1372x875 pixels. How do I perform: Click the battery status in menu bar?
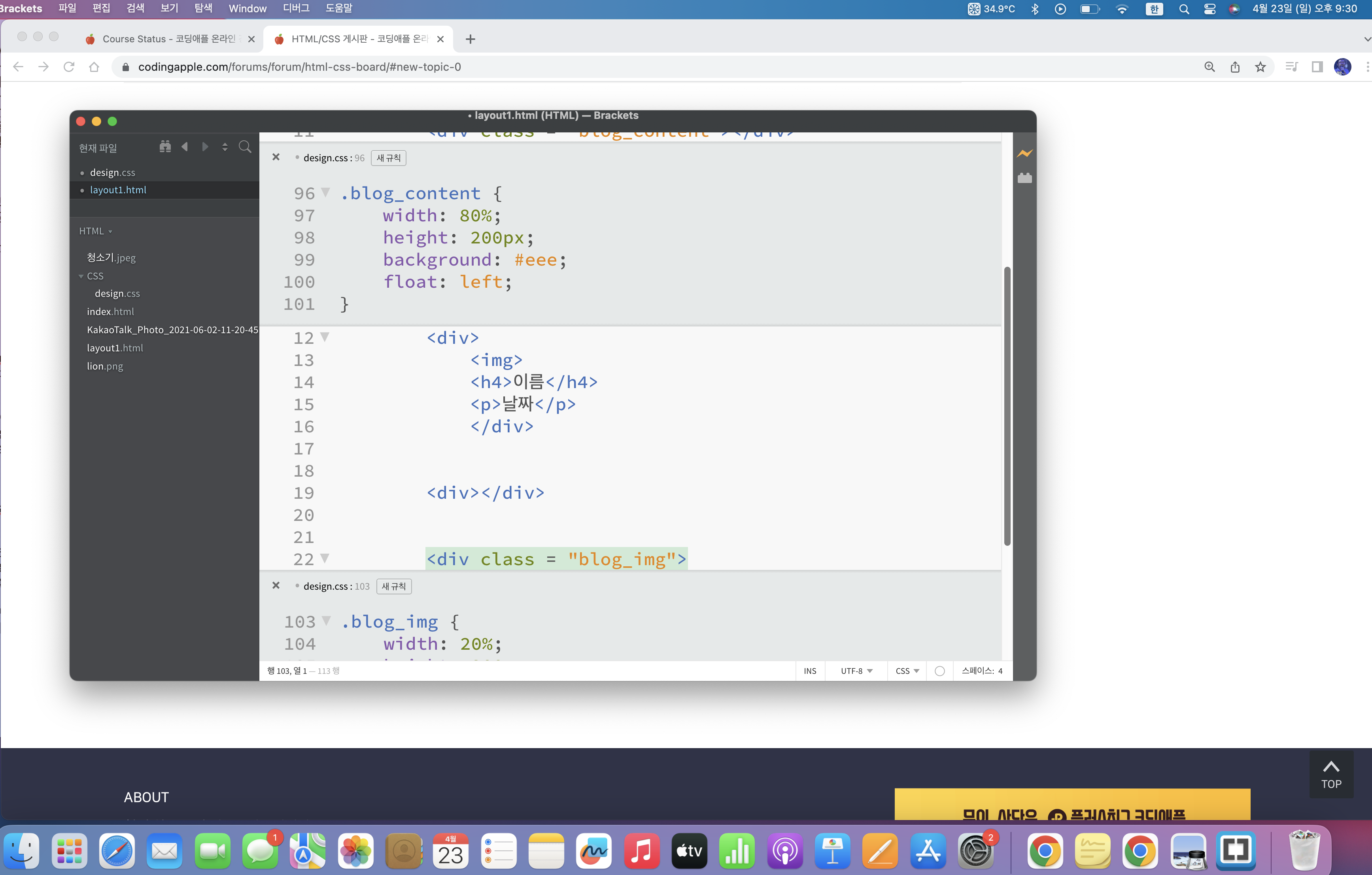[x=1090, y=9]
